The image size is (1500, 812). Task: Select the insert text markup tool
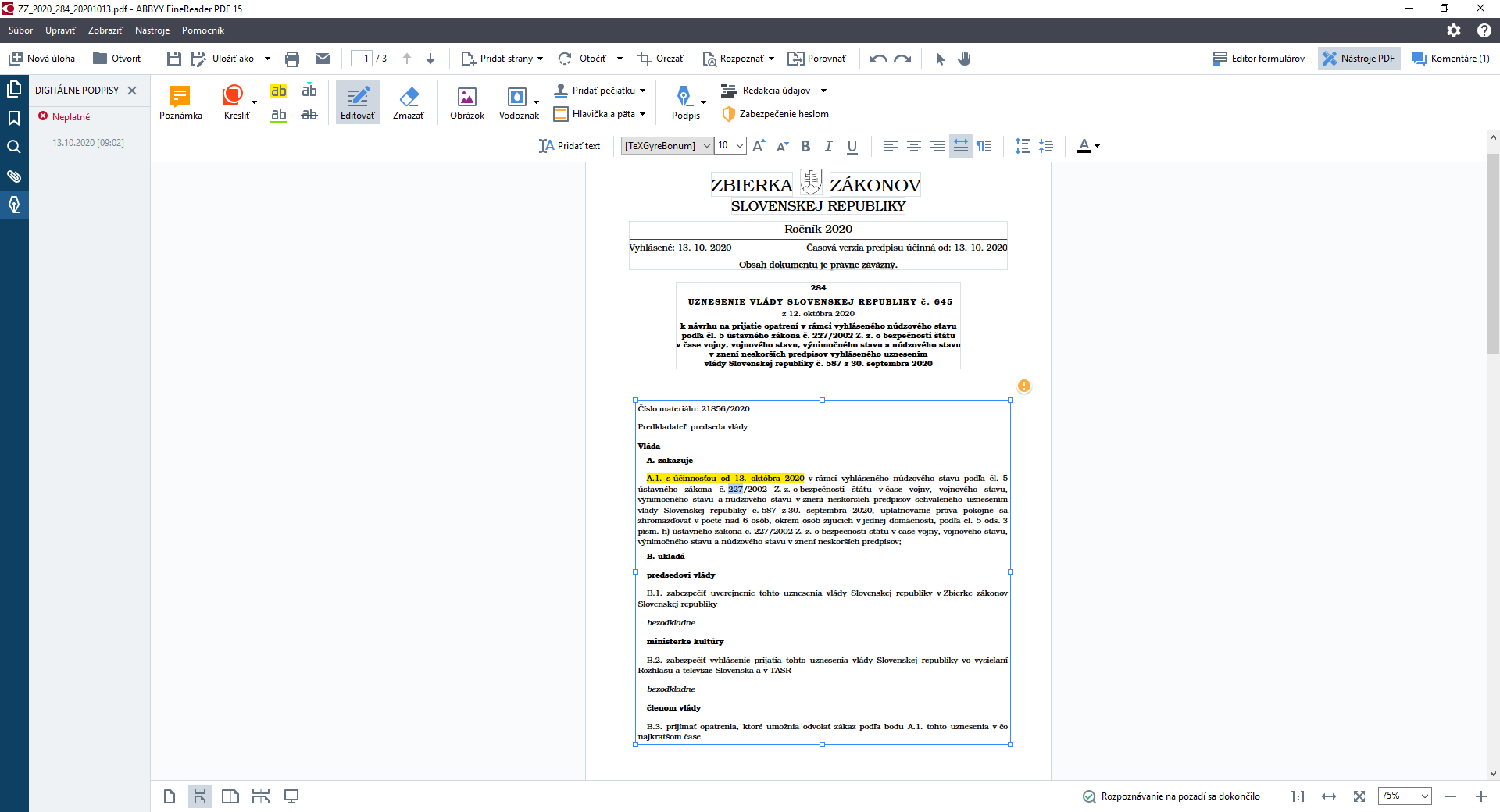pos(309,91)
